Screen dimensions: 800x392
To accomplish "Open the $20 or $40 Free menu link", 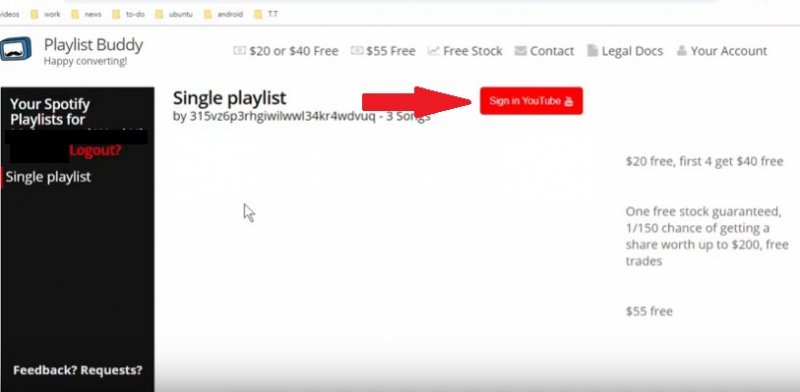I will tap(286, 51).
